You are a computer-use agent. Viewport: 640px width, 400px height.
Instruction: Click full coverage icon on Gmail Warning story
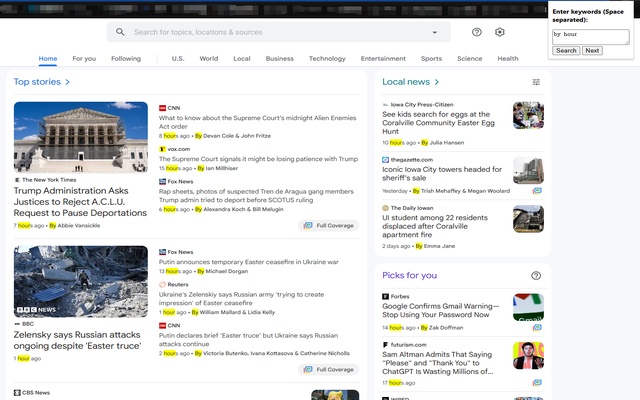(x=537, y=327)
